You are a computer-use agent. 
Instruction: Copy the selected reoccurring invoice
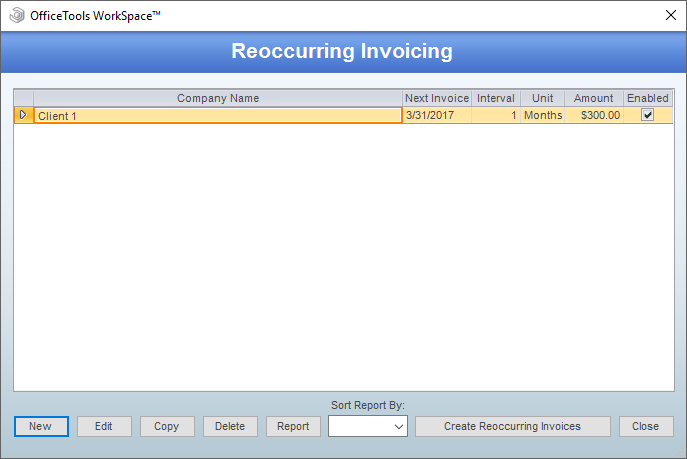click(167, 426)
